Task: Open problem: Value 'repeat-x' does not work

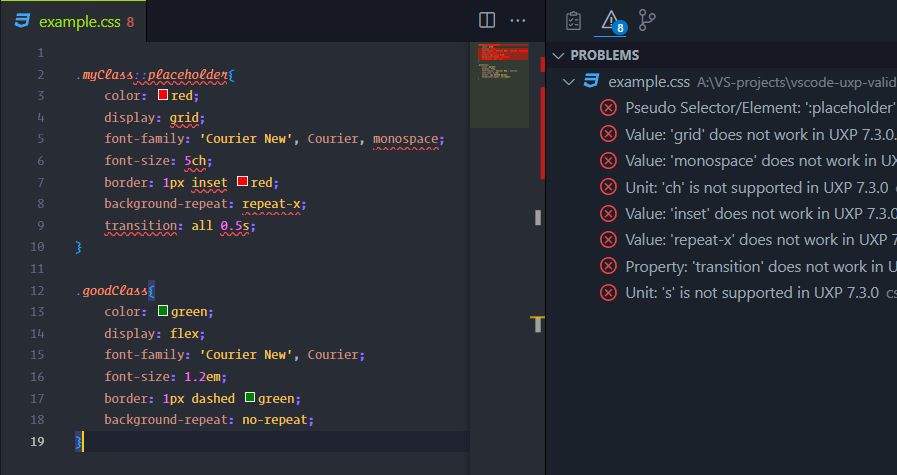Action: pyautogui.click(x=761, y=240)
